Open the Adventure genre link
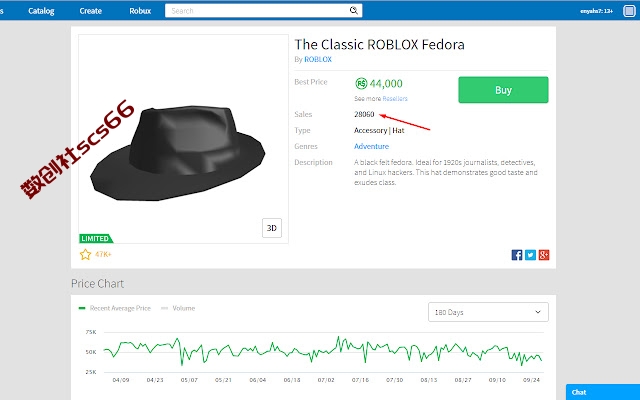 371,146
